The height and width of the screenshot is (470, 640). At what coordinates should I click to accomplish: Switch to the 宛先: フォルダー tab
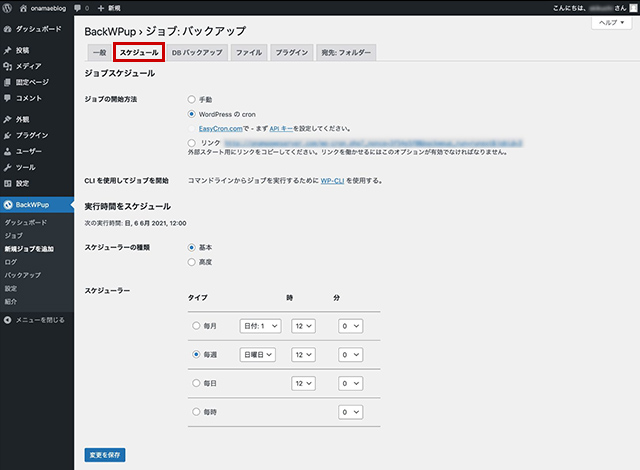pos(346,53)
